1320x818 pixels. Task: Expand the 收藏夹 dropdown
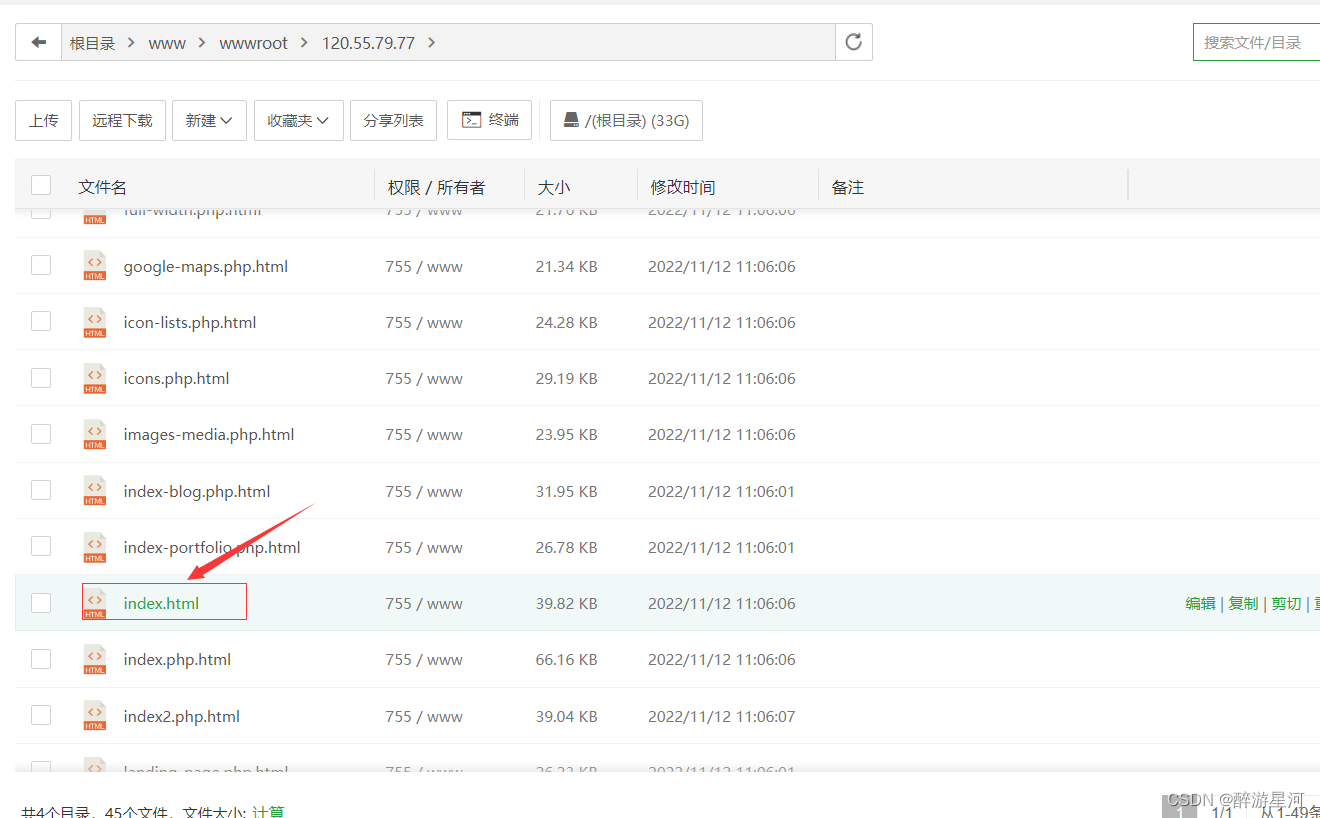coord(298,120)
